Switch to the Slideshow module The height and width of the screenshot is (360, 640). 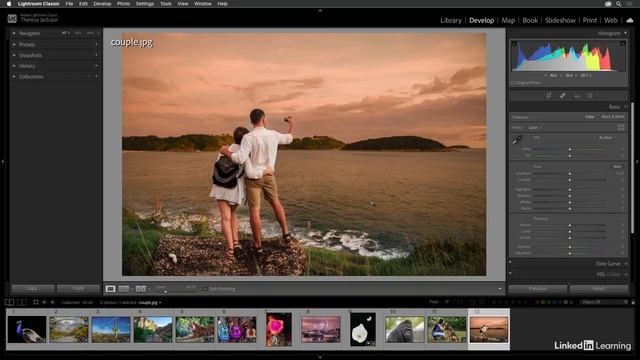tap(560, 20)
